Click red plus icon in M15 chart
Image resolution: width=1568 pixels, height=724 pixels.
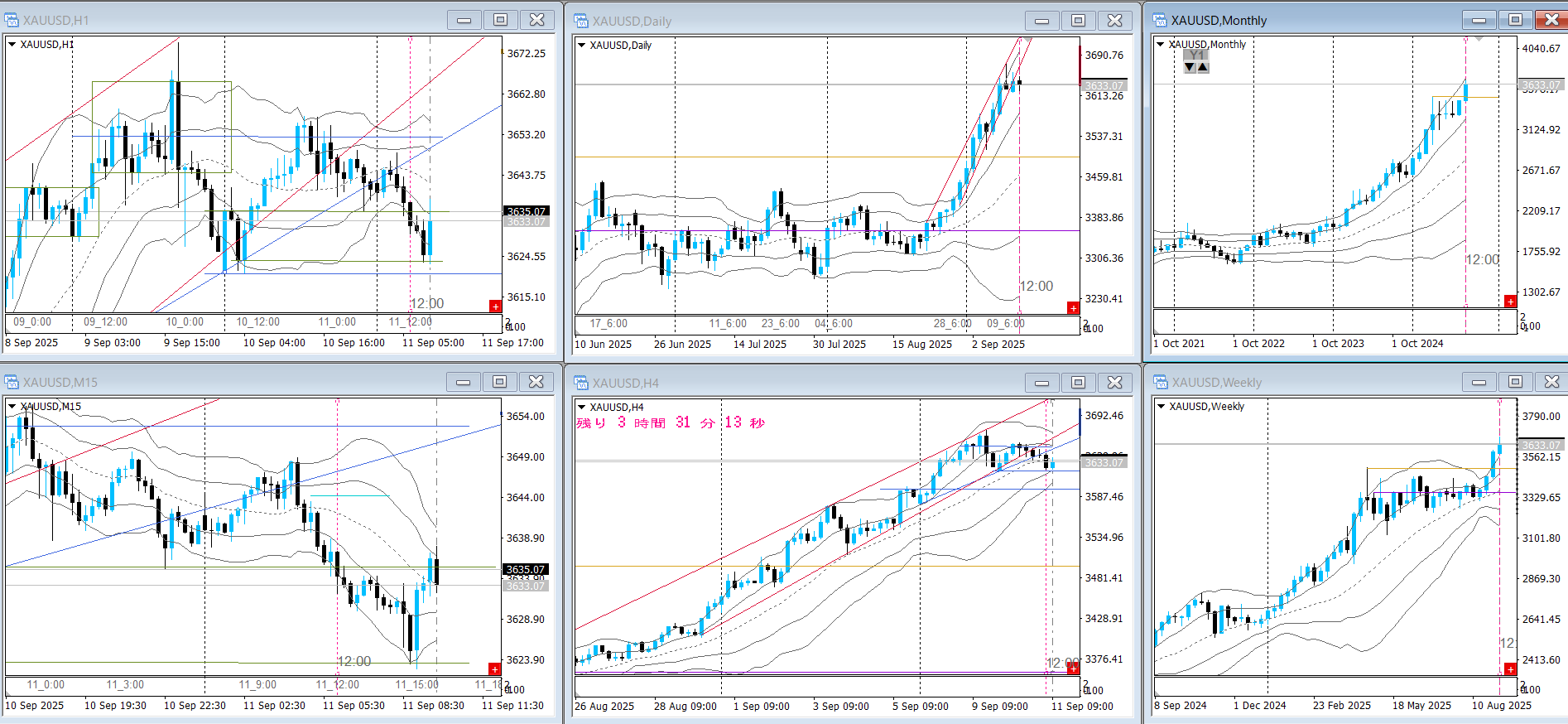point(494,668)
